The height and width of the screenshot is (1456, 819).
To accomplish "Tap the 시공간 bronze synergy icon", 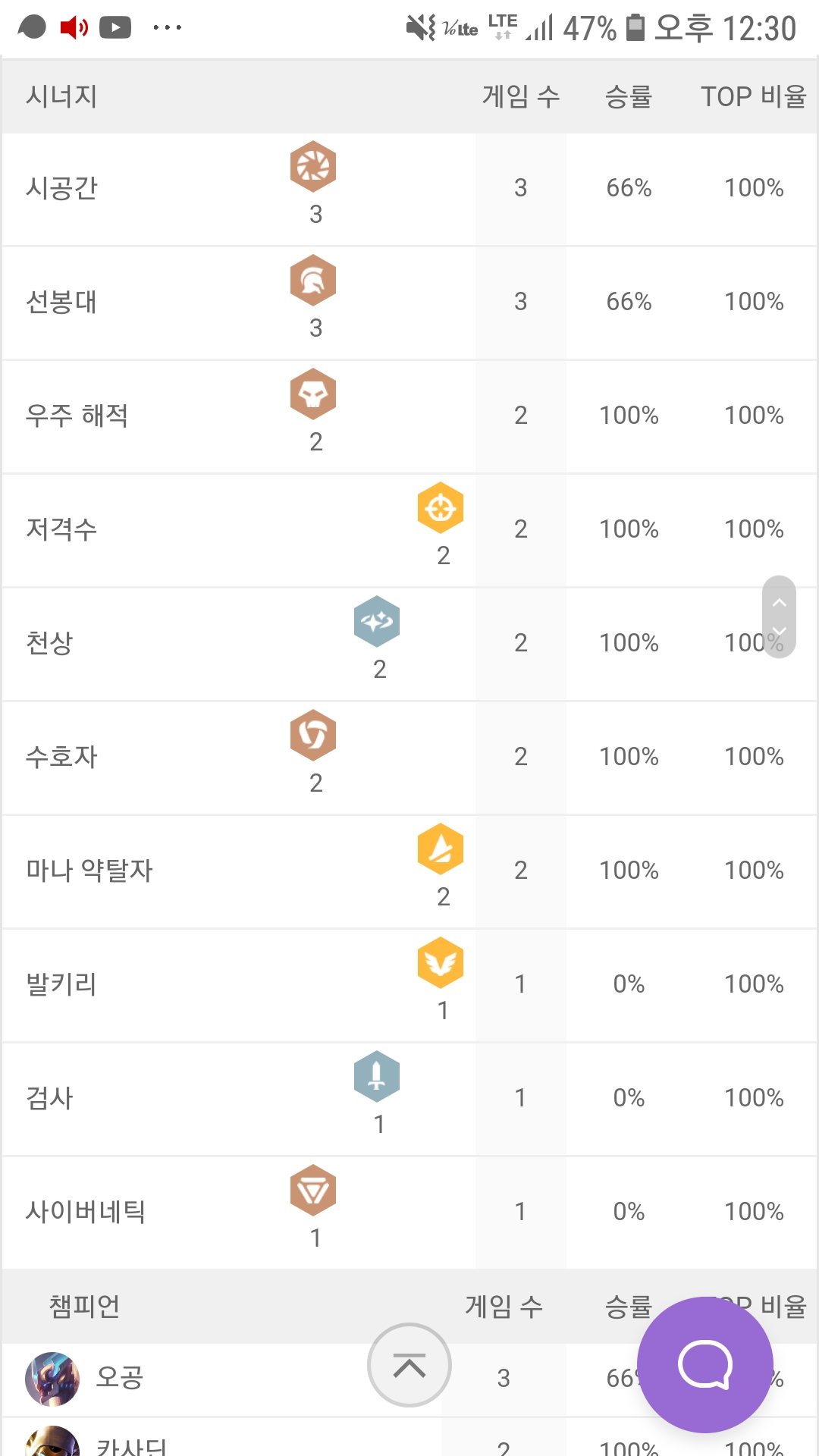I will pyautogui.click(x=313, y=166).
